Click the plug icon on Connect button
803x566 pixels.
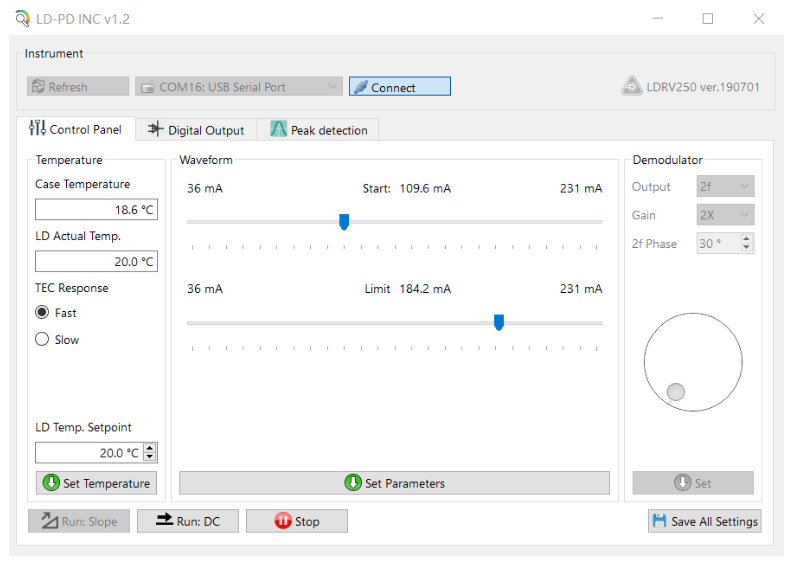tap(361, 87)
